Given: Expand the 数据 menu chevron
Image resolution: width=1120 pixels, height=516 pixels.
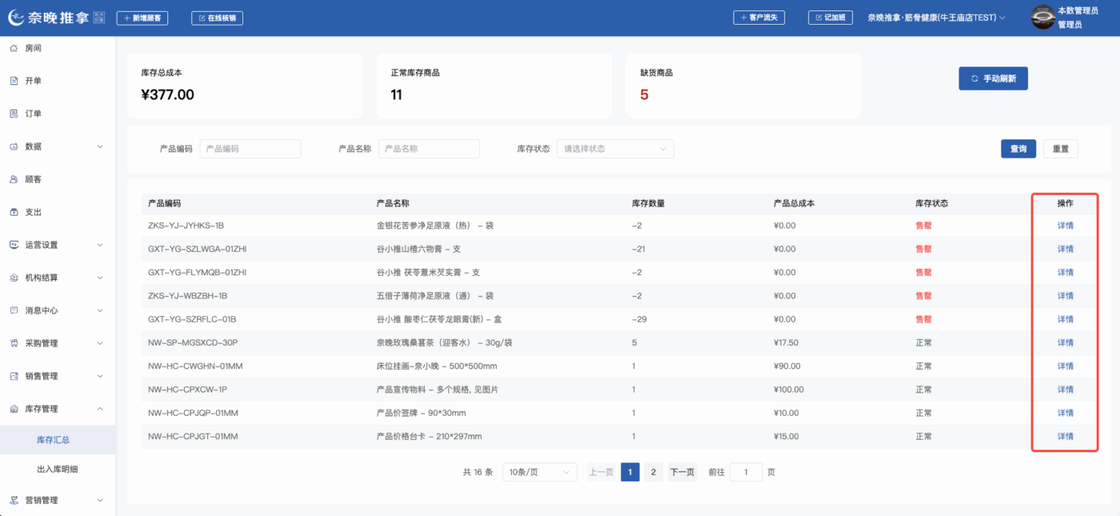Looking at the screenshot, I should [100, 147].
